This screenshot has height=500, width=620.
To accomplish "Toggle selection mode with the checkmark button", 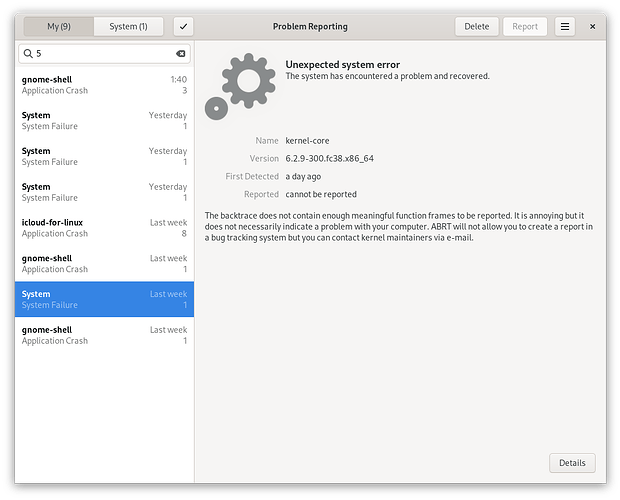I will (x=183, y=26).
